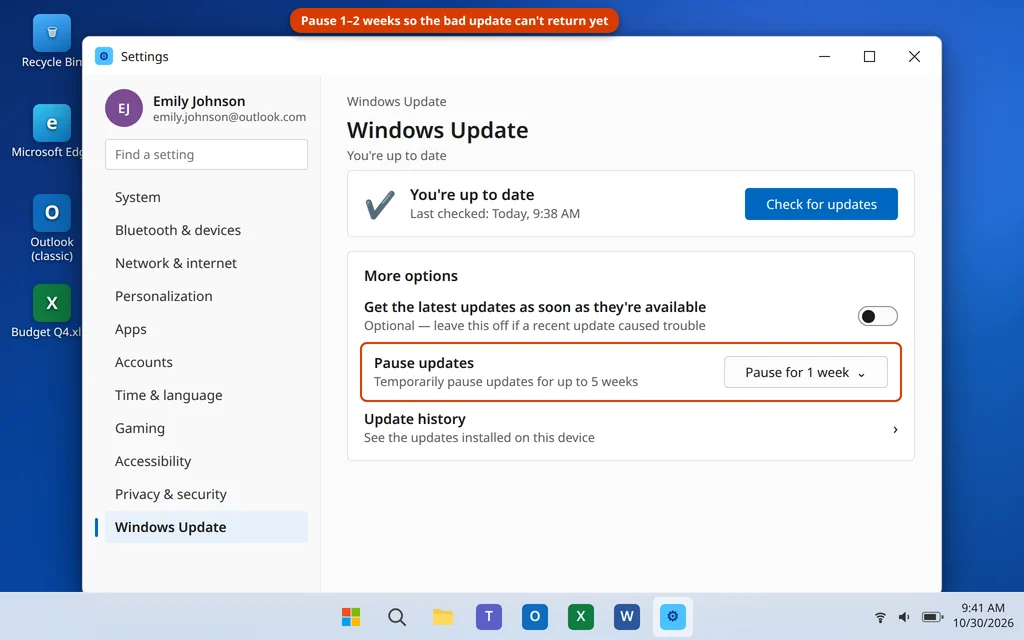
Task: Select Windows Update in the sidebar
Action: pyautogui.click(x=206, y=527)
